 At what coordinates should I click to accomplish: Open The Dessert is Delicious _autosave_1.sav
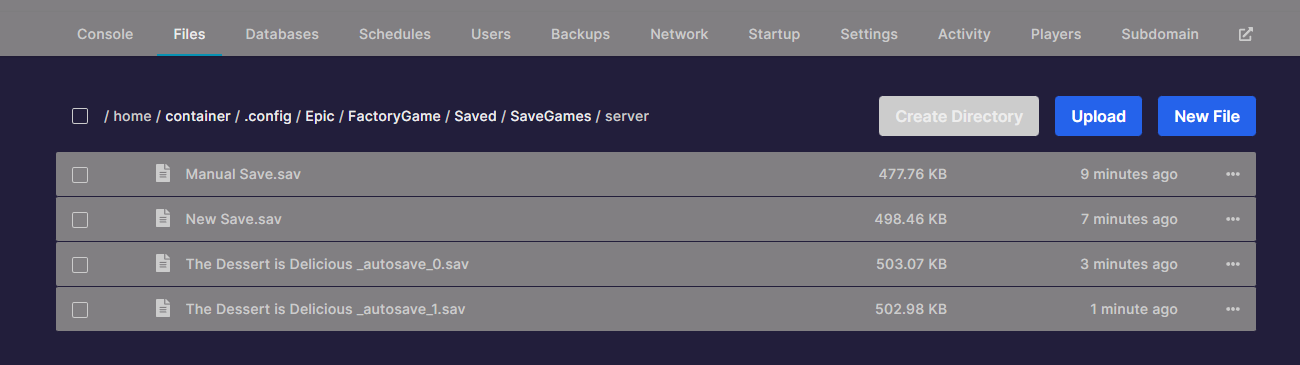coord(325,309)
